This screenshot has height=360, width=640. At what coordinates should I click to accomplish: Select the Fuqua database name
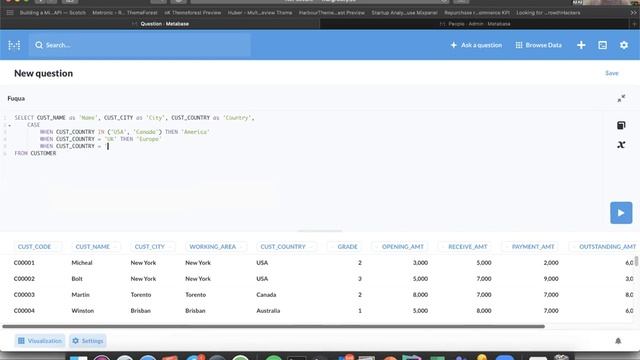tap(16, 98)
